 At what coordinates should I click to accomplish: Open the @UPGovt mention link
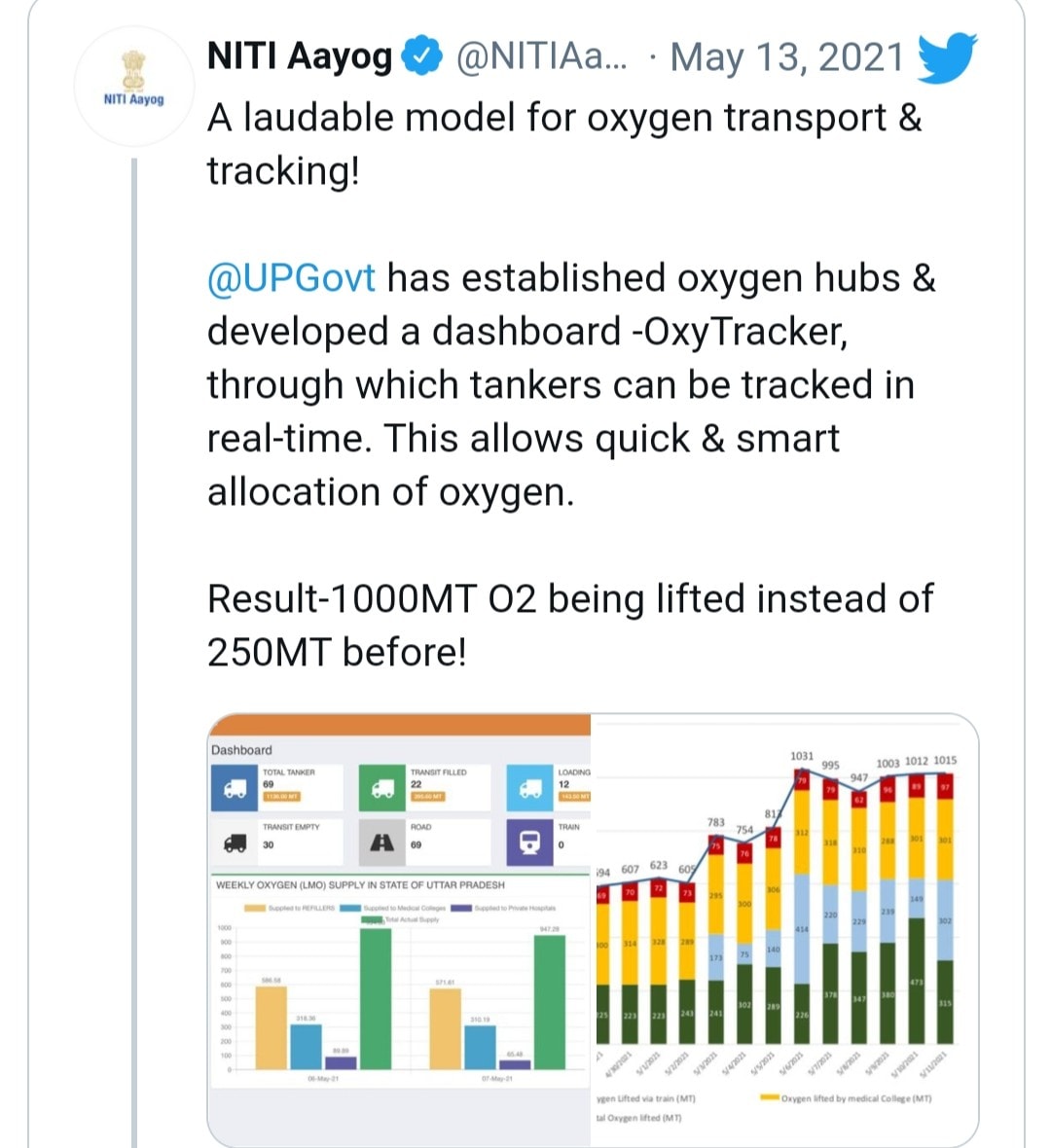coord(292,278)
